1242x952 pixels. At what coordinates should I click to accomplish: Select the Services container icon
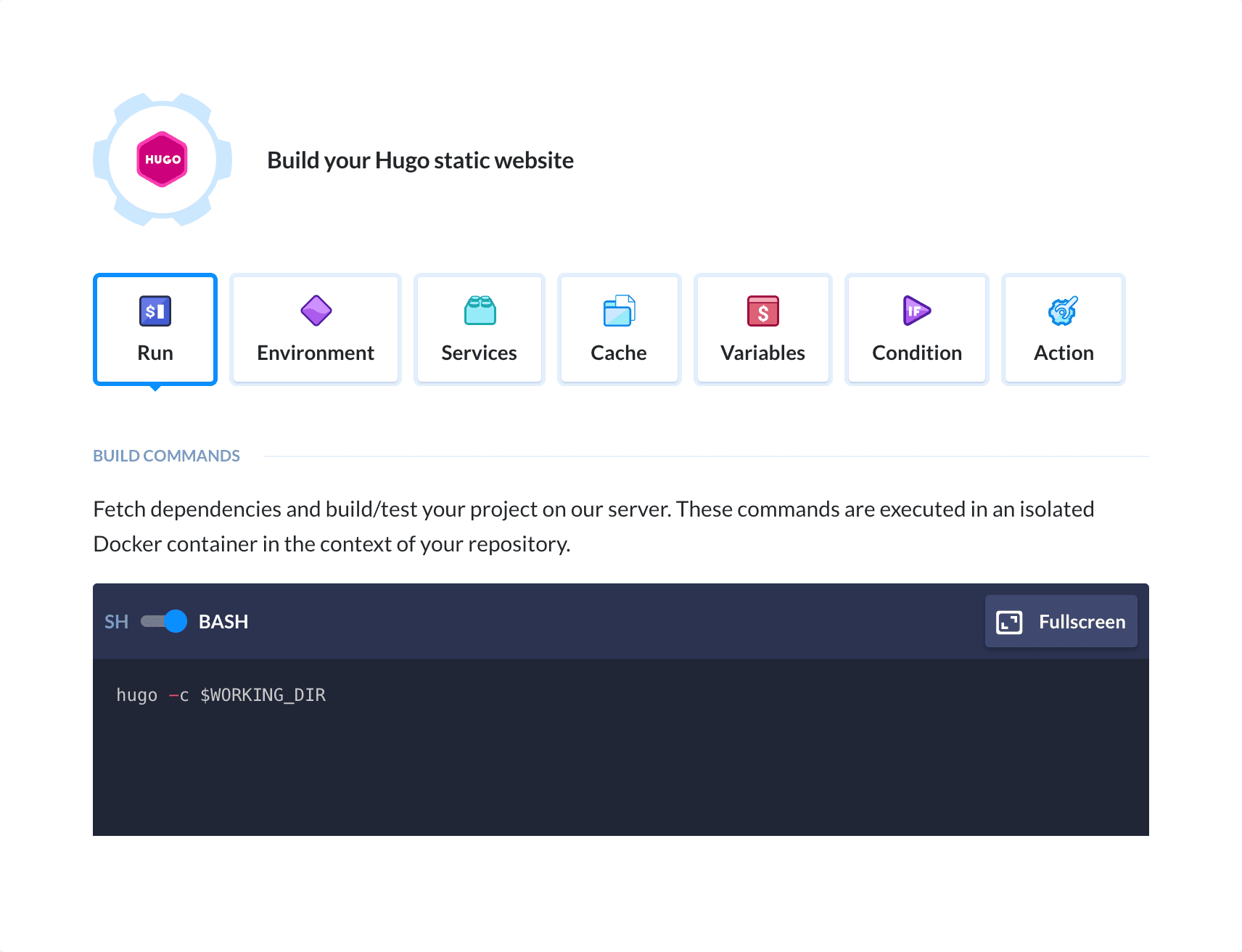[479, 311]
